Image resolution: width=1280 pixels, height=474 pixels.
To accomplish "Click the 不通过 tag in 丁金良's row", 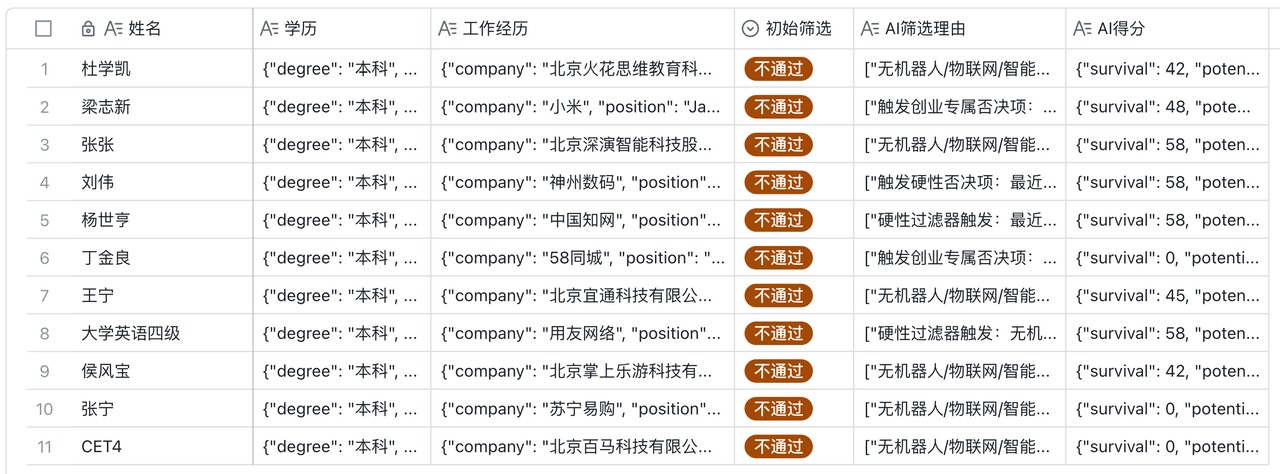I will (778, 258).
